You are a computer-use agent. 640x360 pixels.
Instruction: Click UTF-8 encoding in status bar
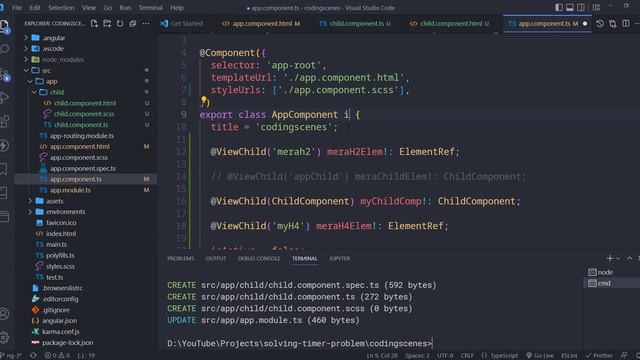click(445, 356)
